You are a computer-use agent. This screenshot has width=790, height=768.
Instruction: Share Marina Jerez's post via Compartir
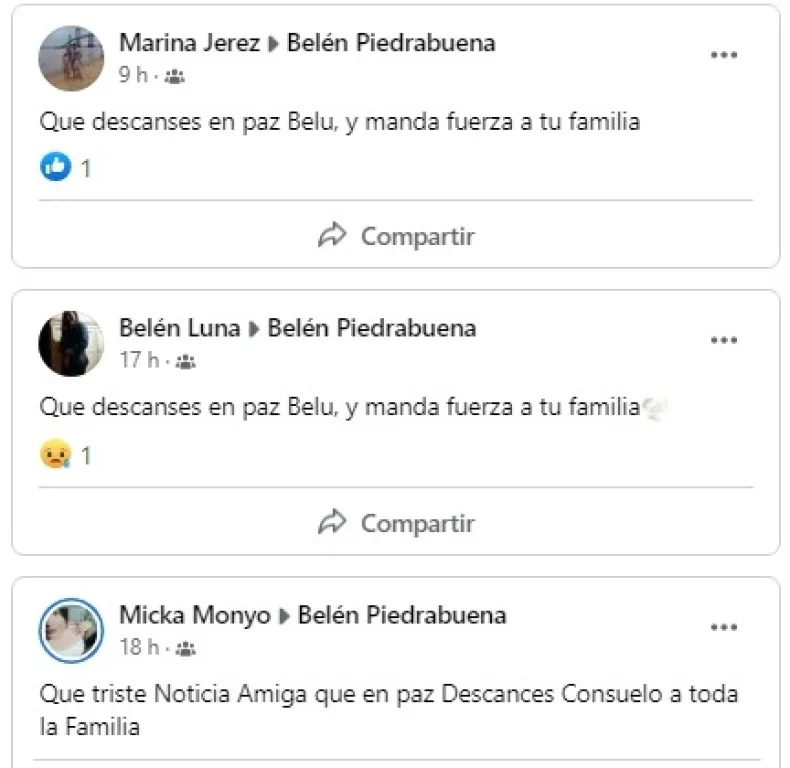tap(396, 237)
